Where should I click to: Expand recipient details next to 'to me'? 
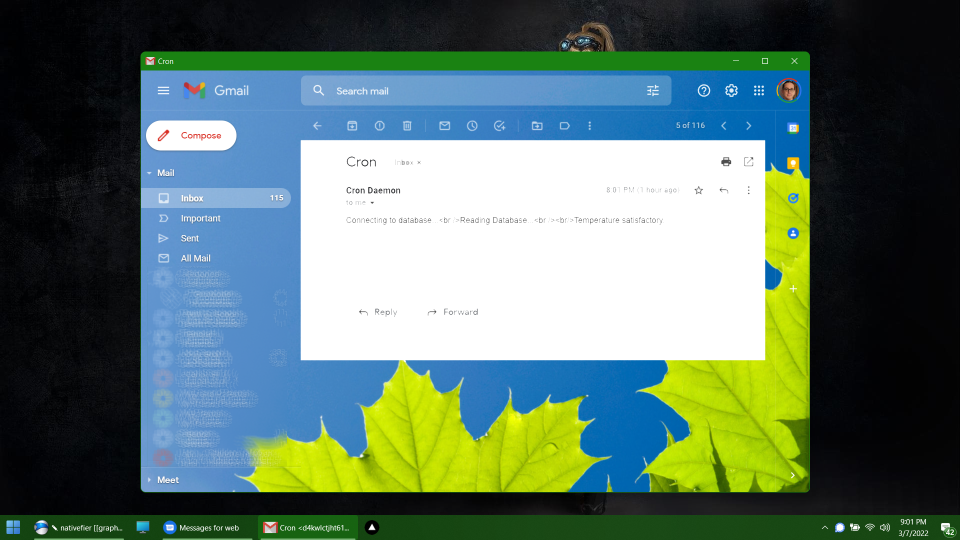(372, 203)
